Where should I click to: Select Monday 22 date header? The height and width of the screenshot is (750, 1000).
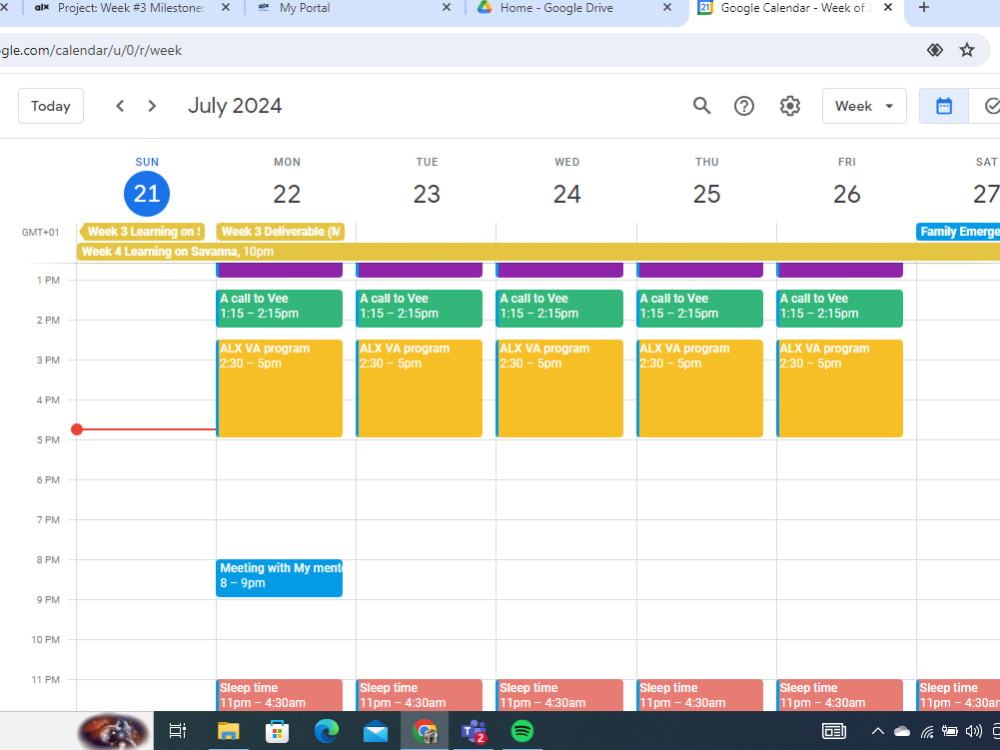pos(287,193)
